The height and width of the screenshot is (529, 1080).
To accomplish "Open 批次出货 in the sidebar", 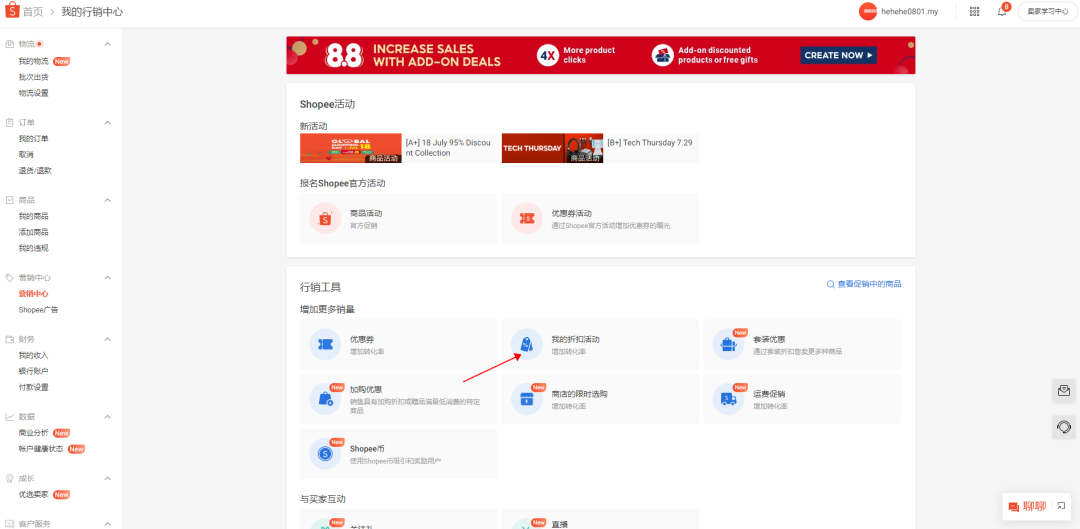I will pyautogui.click(x=34, y=77).
